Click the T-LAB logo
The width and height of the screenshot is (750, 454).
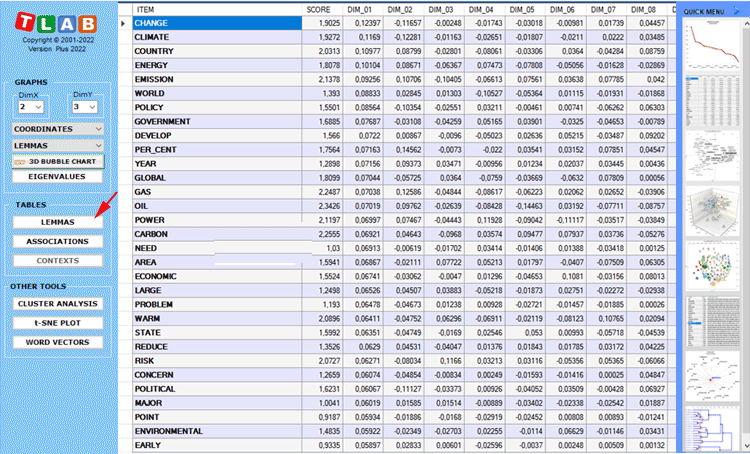coord(56,23)
